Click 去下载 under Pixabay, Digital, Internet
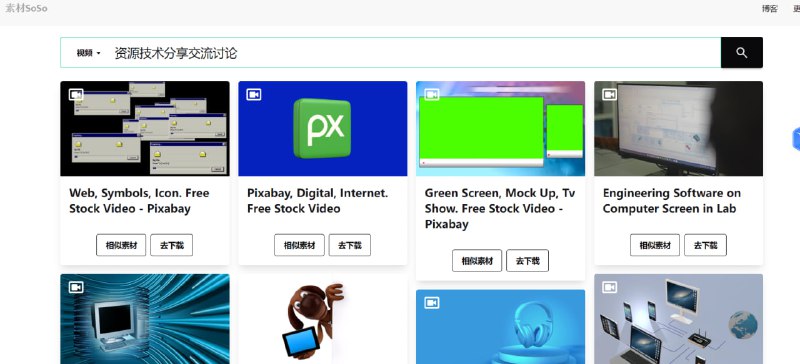 tap(349, 245)
